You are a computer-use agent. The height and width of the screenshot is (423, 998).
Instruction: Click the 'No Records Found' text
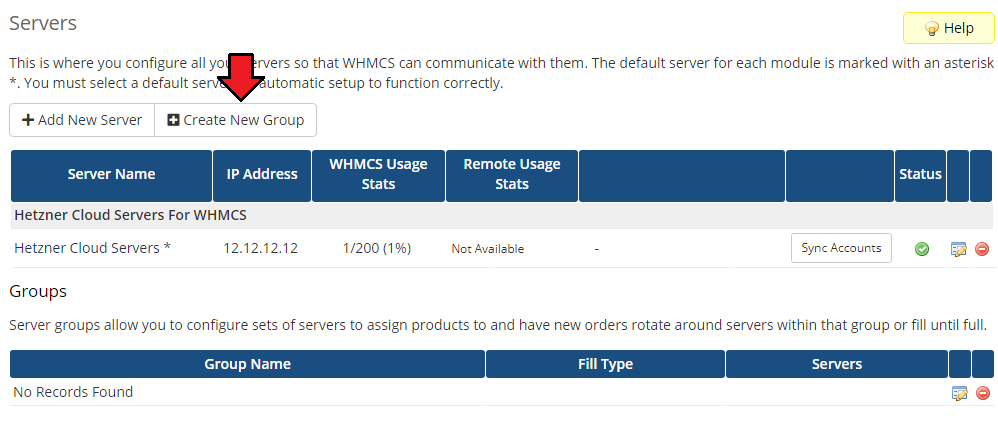tap(73, 392)
